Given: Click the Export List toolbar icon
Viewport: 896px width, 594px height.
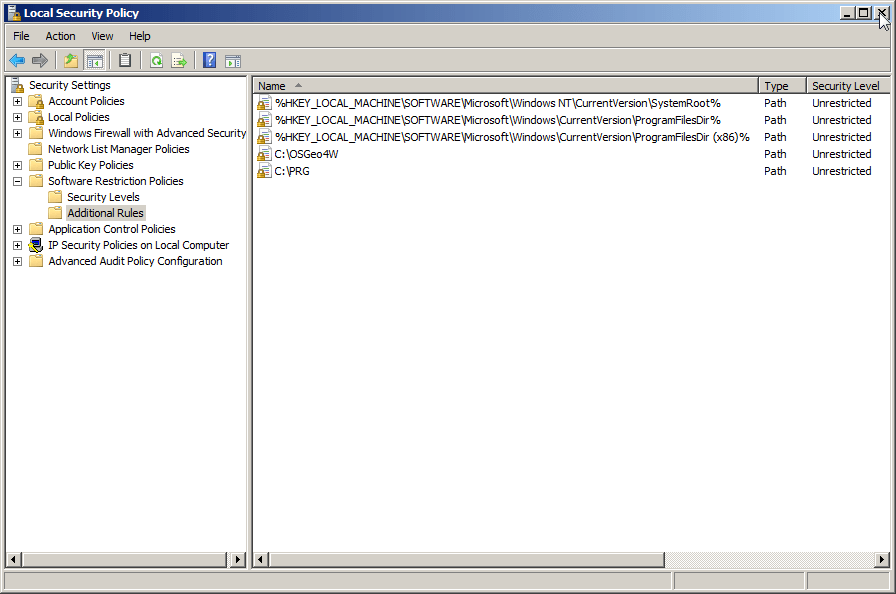Looking at the screenshot, I should click(x=179, y=60).
